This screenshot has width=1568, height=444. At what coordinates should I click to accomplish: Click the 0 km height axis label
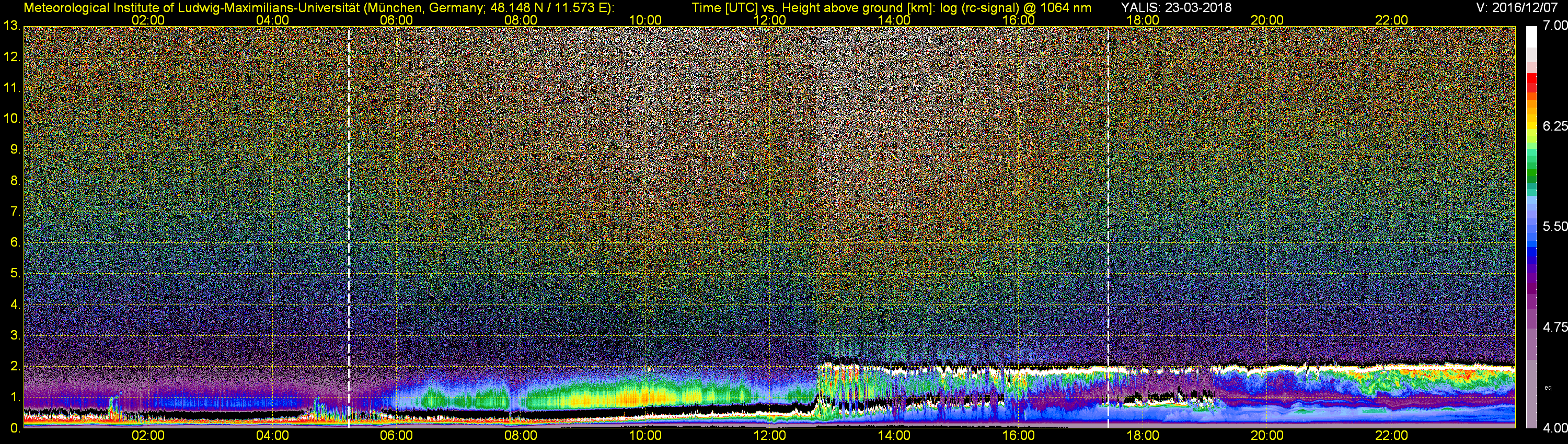(15, 428)
